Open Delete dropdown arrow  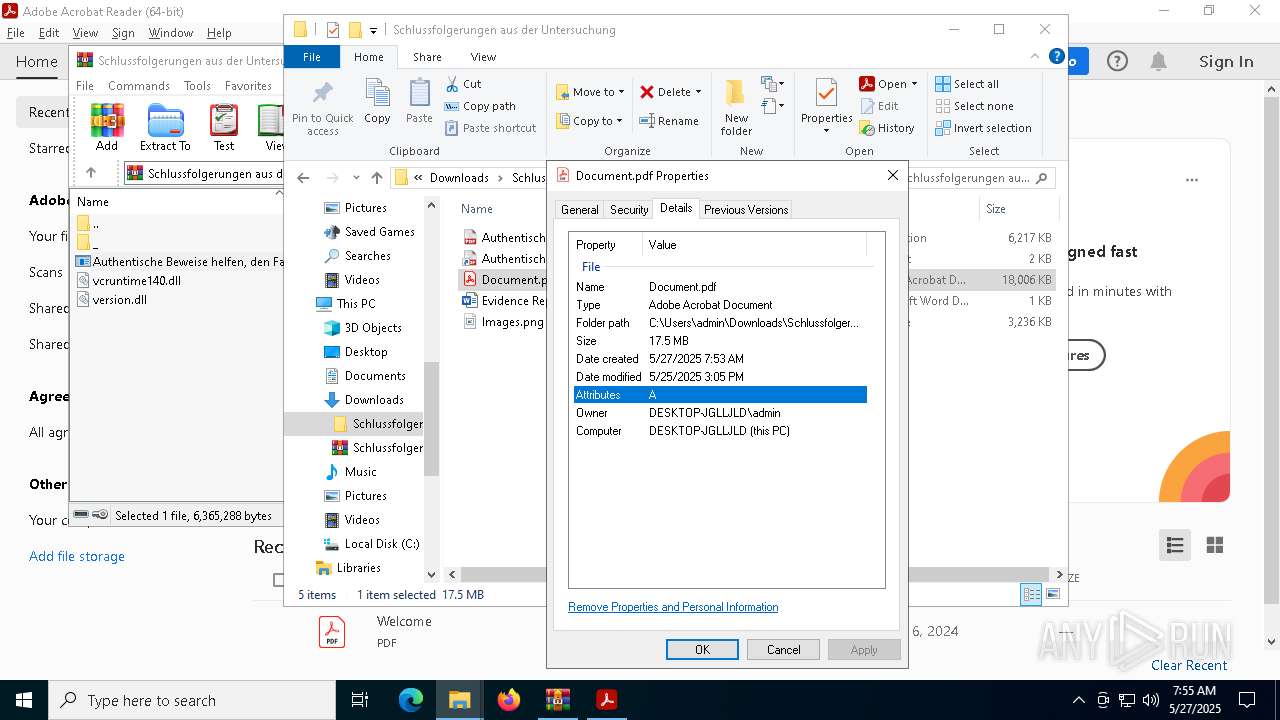pyautogui.click(x=698, y=92)
